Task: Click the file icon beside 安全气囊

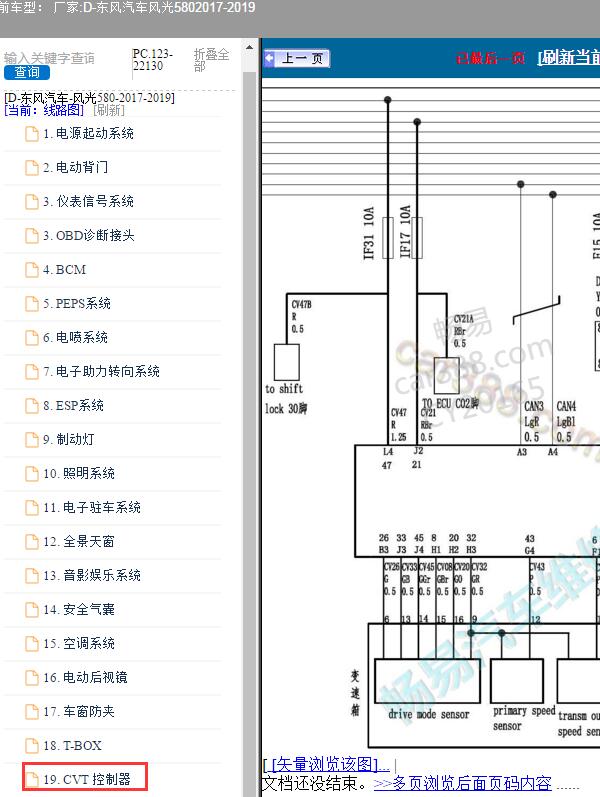Action: pyautogui.click(x=32, y=610)
